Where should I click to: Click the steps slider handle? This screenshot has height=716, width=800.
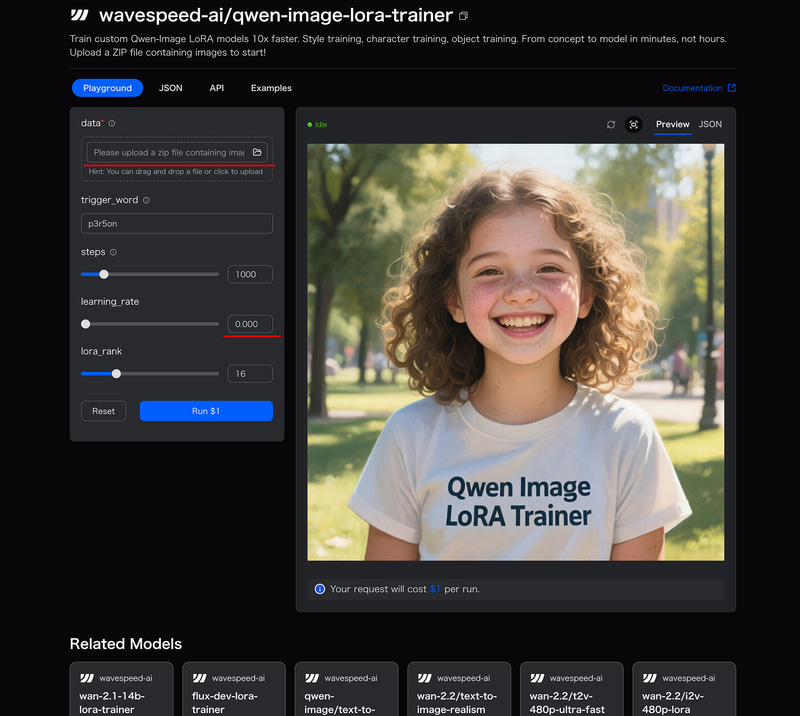pyautogui.click(x=104, y=274)
